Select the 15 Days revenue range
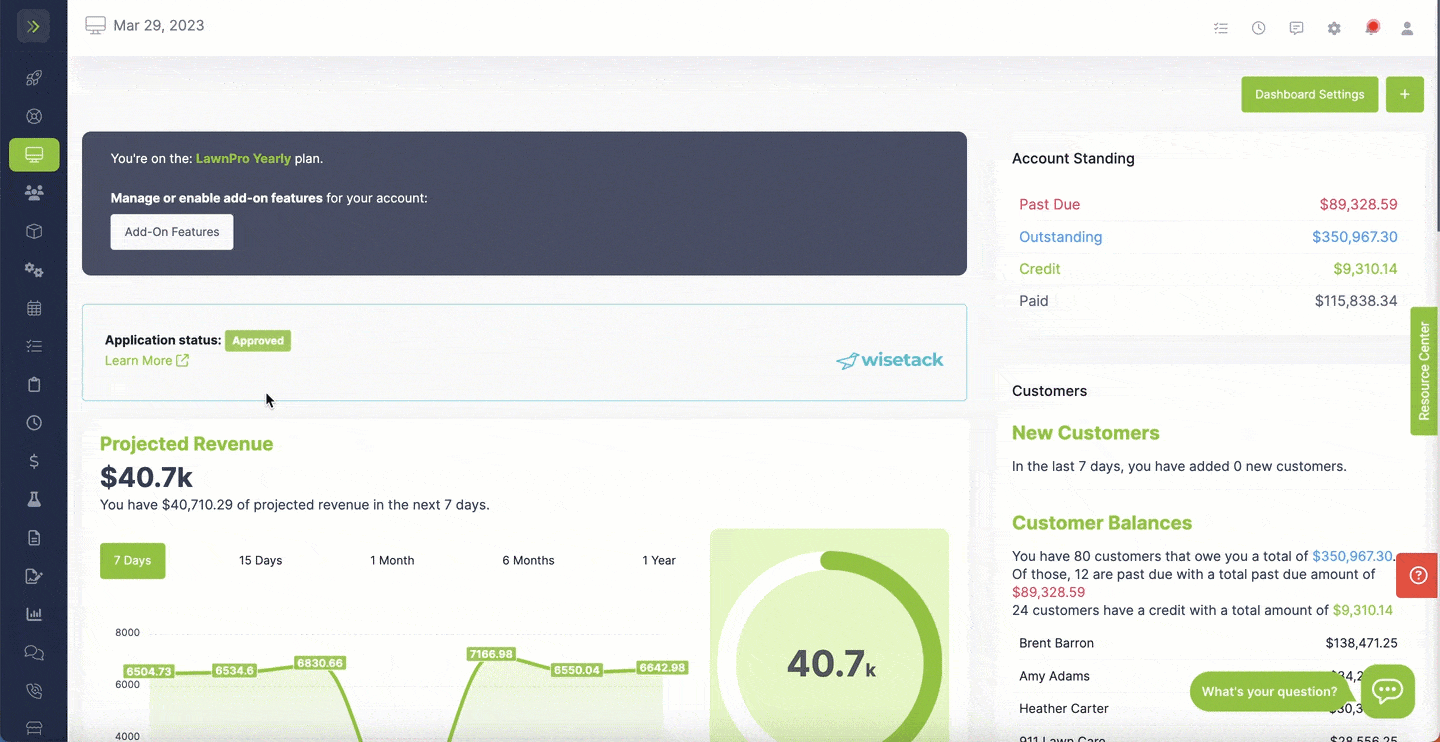Viewport: 1440px width, 742px height. pyautogui.click(x=260, y=561)
